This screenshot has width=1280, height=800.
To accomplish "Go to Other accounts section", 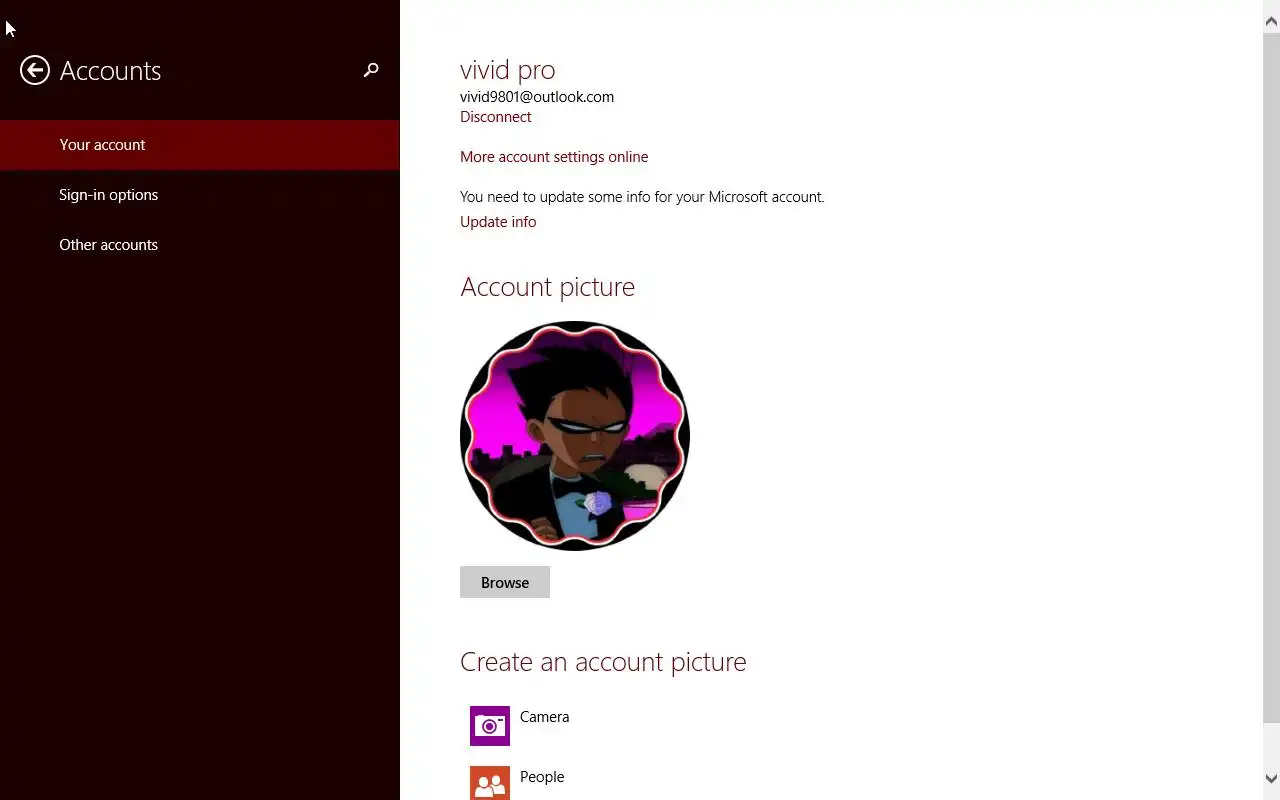I will [x=200, y=245].
